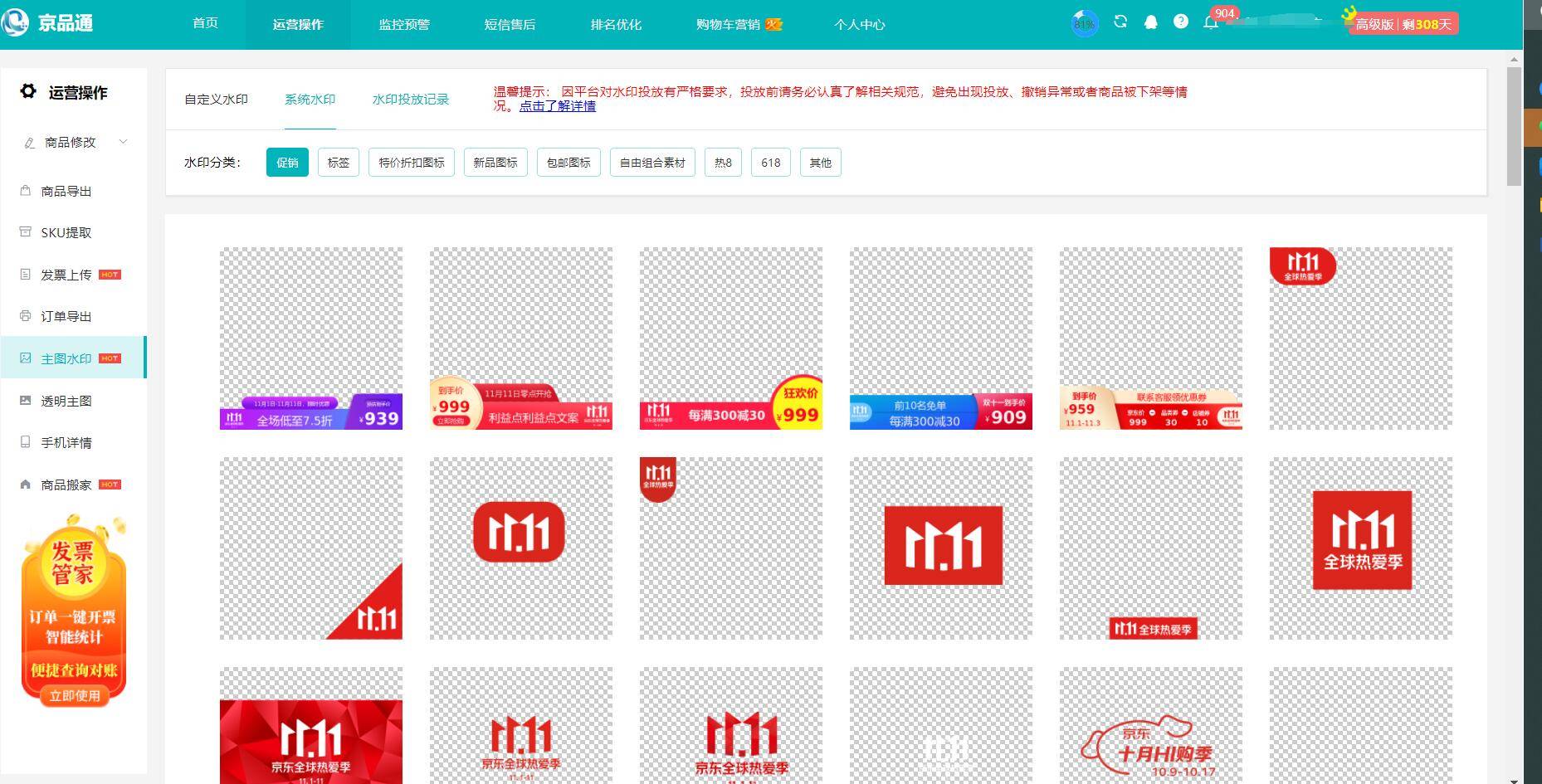Screen dimensions: 1542x784
Task: Open the help question mark icon
Action: 1180,22
